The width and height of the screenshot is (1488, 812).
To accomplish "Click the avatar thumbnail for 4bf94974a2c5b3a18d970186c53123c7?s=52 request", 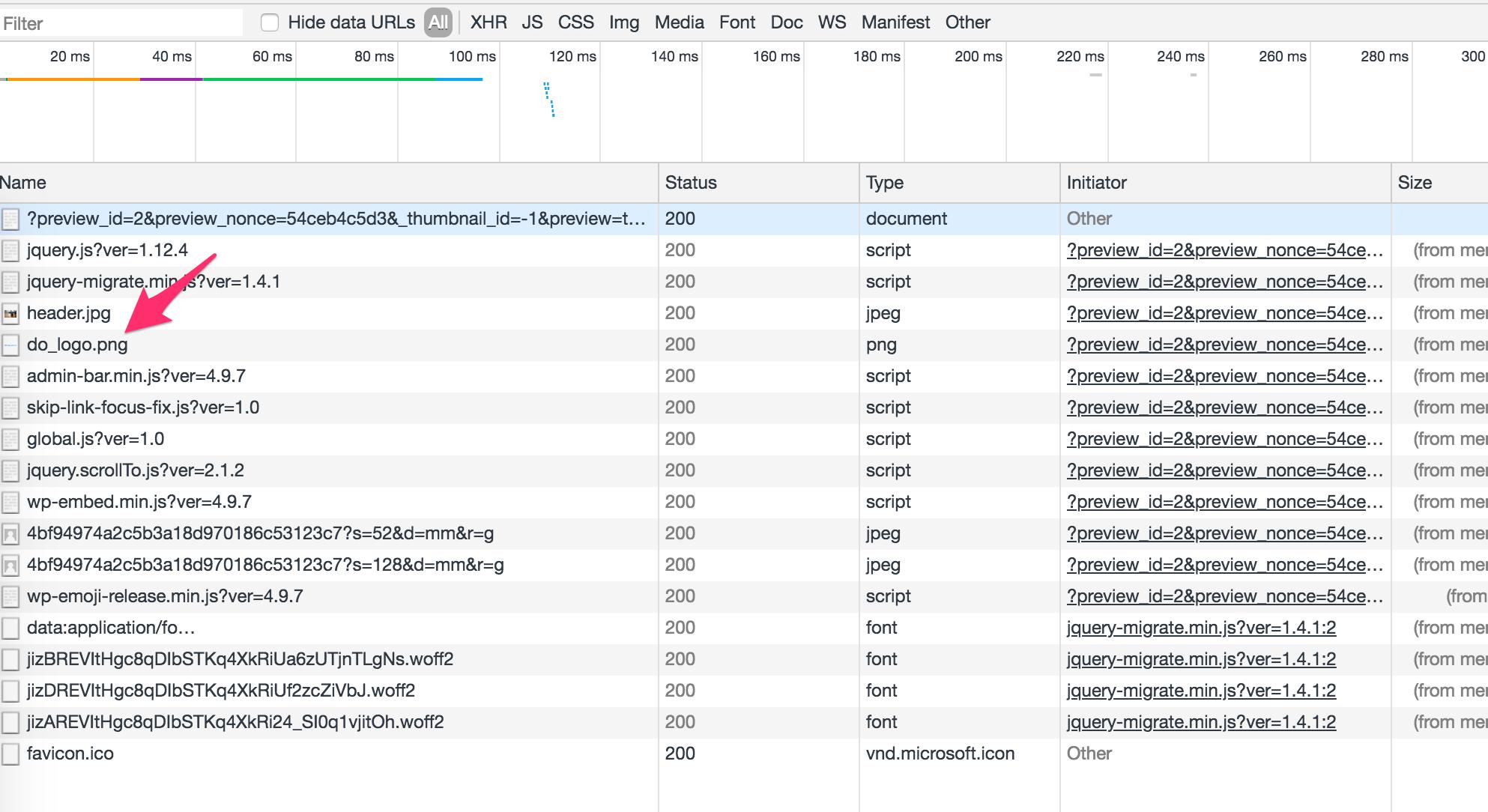I will (10, 533).
